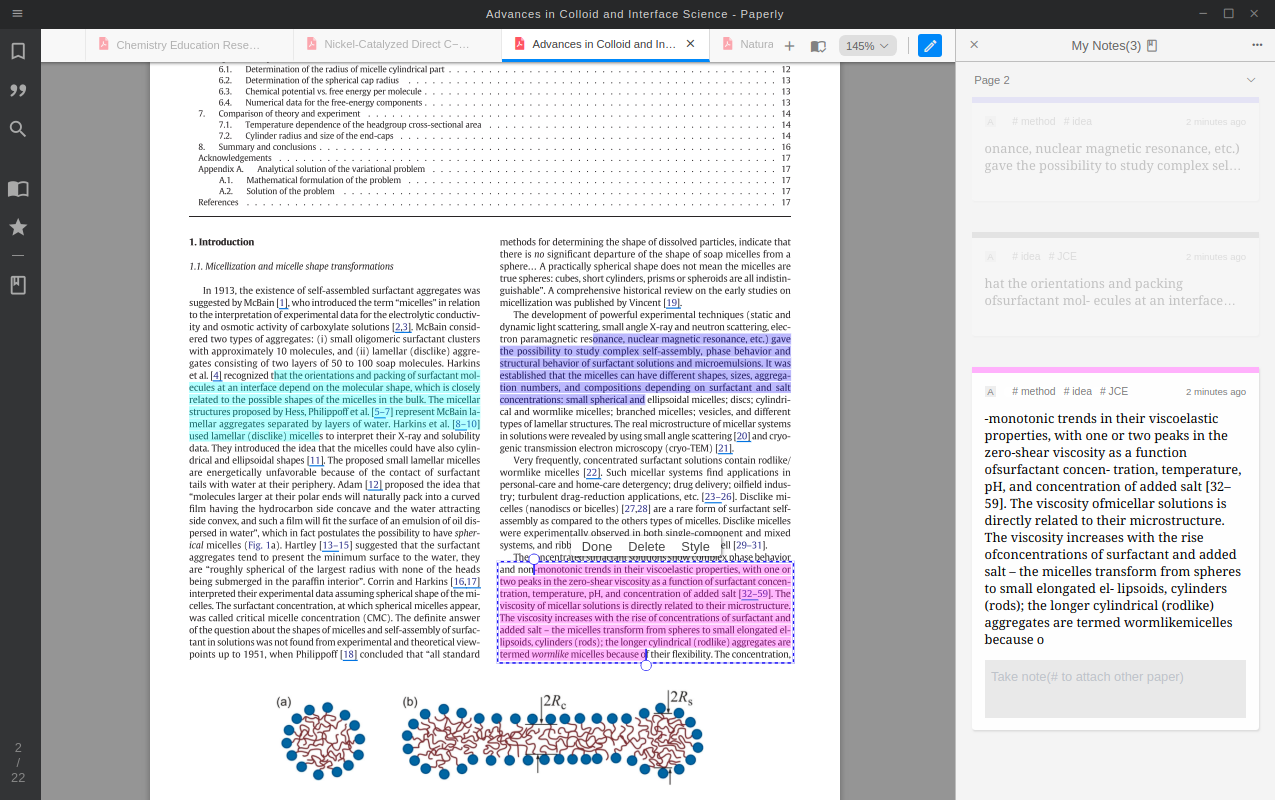
Task: Open the 145% zoom dropdown
Action: point(867,46)
